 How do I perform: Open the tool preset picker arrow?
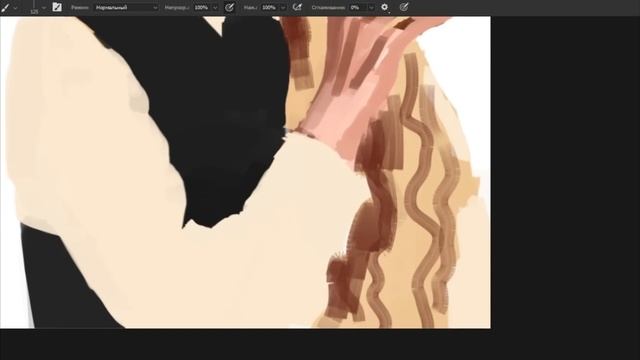click(16, 8)
